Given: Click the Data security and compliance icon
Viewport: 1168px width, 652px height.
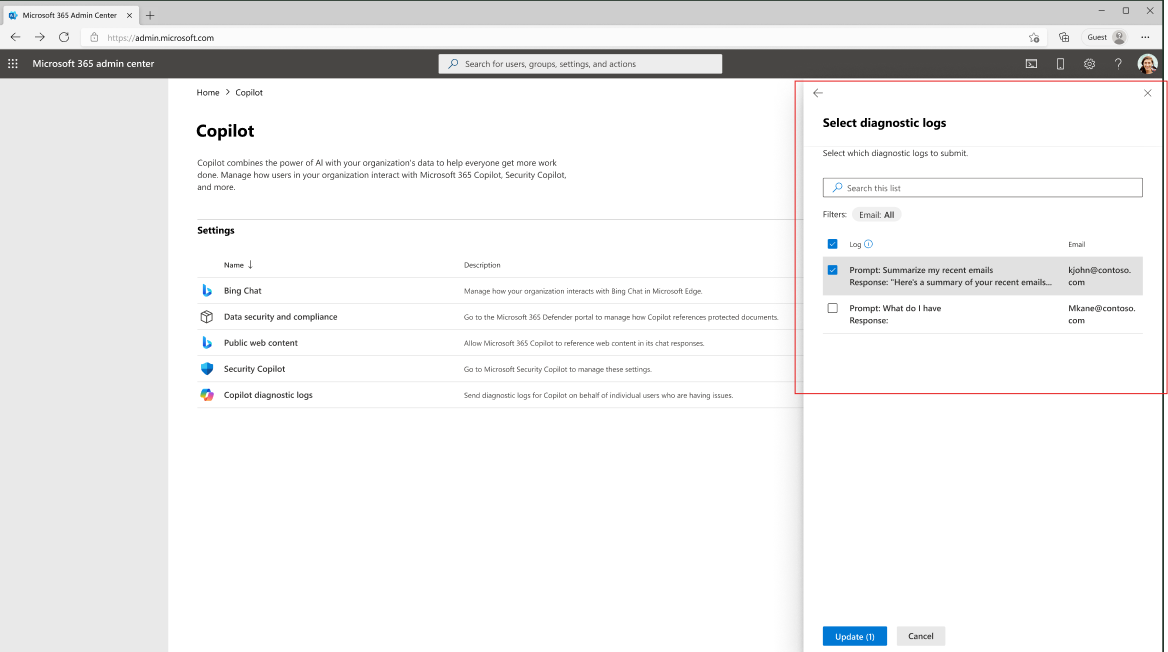Looking at the screenshot, I should pos(207,317).
